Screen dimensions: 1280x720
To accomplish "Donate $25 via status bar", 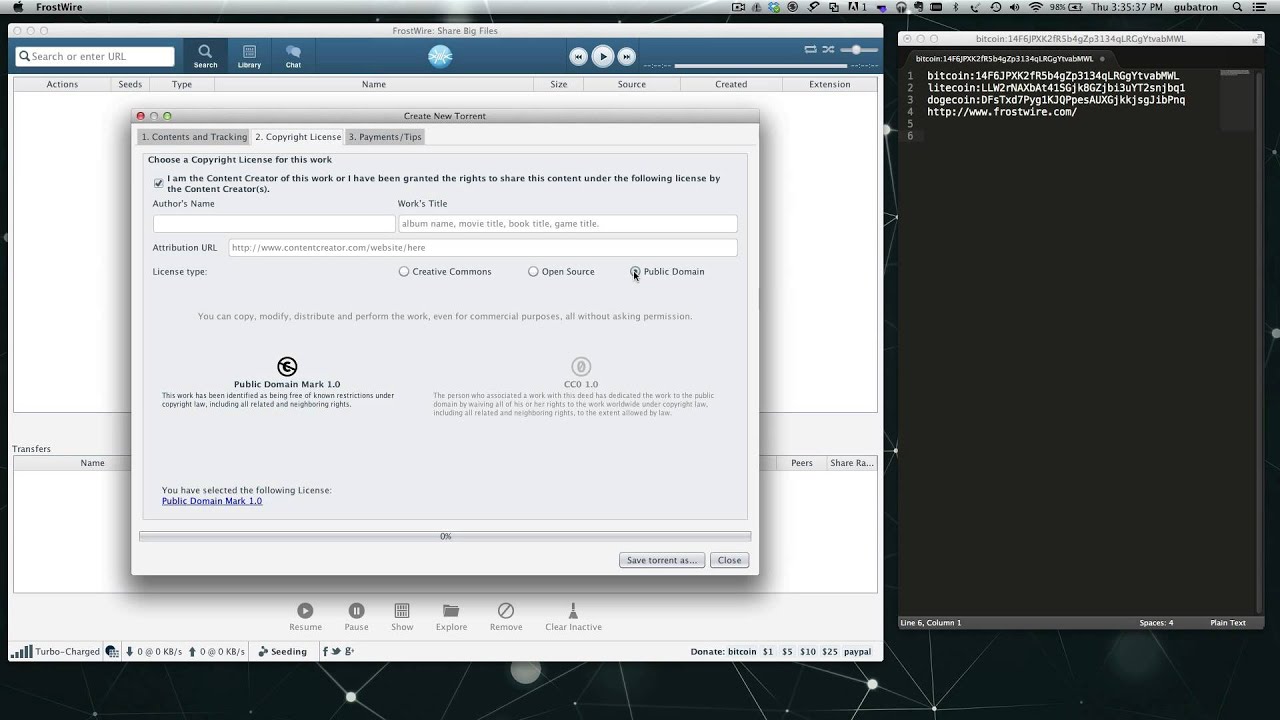I will [830, 652].
